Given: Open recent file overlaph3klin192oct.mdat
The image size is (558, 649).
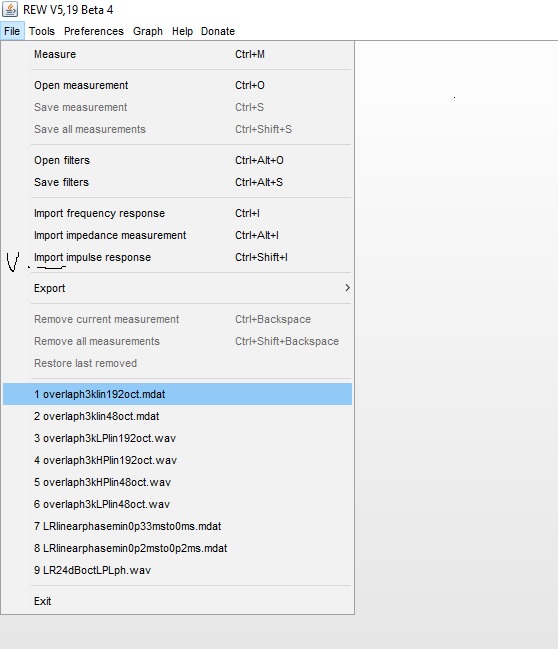Looking at the screenshot, I should click(177, 394).
